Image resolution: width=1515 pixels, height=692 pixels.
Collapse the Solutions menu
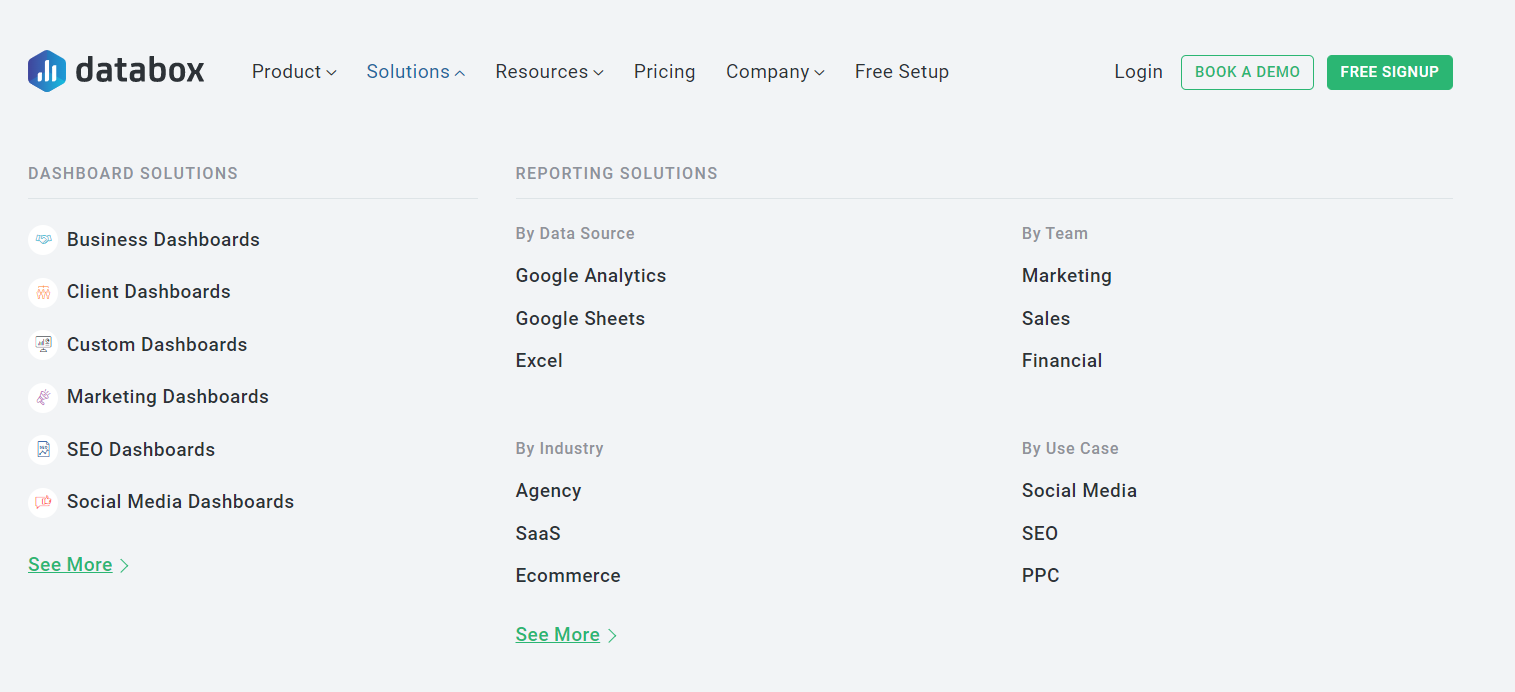(414, 71)
